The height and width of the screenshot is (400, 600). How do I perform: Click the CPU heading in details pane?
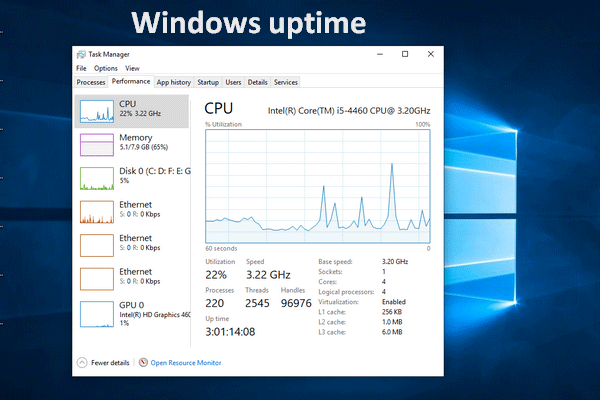tap(218, 108)
